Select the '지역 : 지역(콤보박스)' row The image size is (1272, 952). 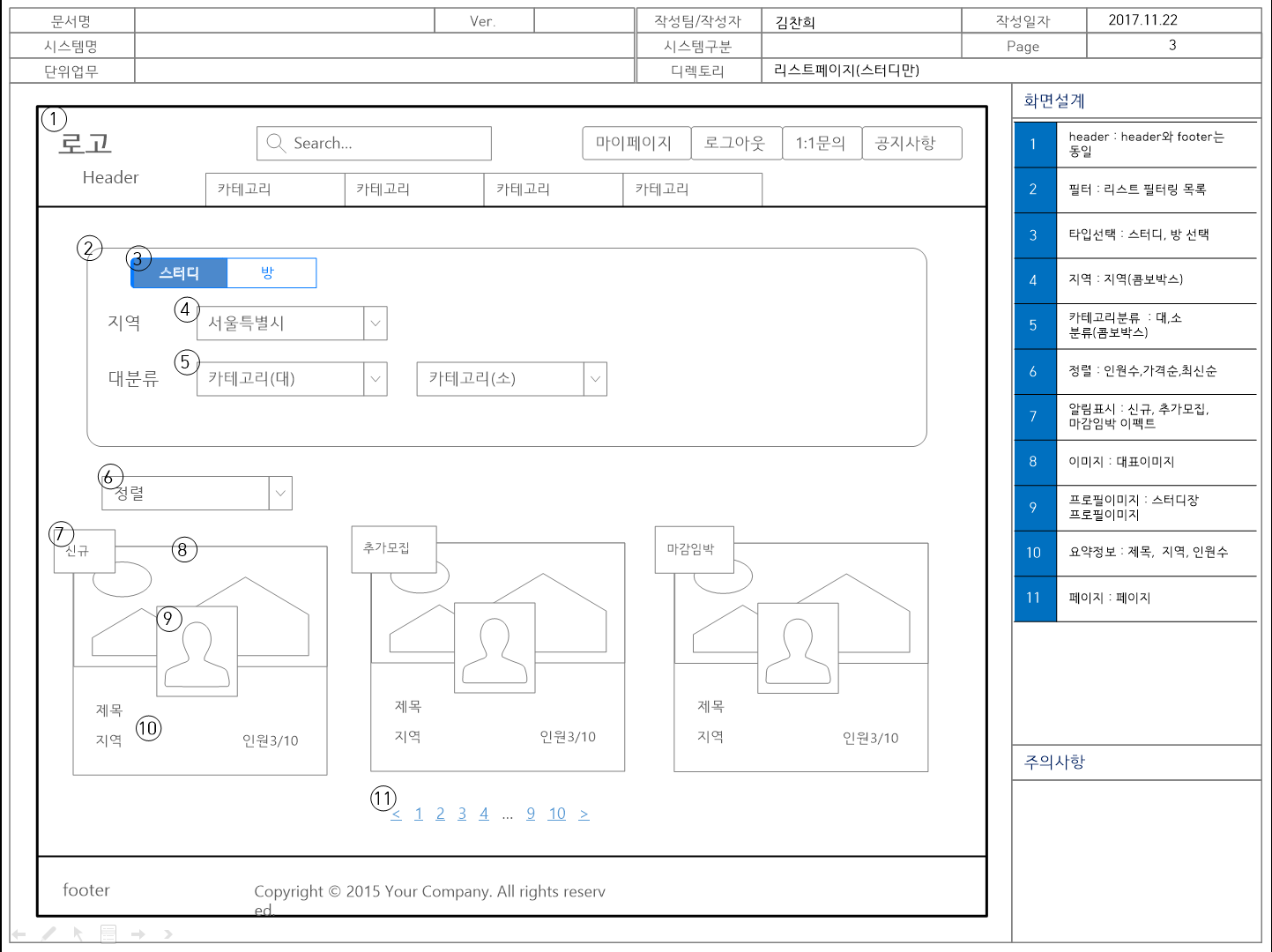tap(1135, 280)
